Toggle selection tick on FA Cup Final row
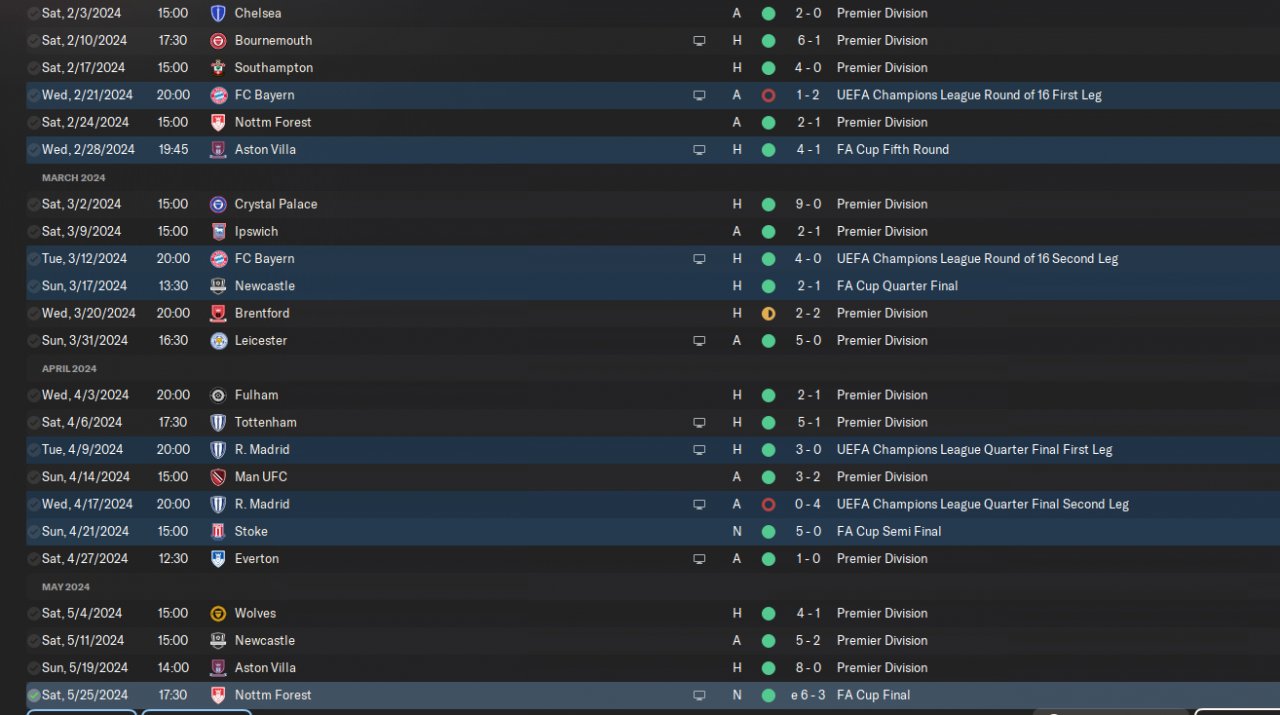The width and height of the screenshot is (1280, 715). point(34,695)
